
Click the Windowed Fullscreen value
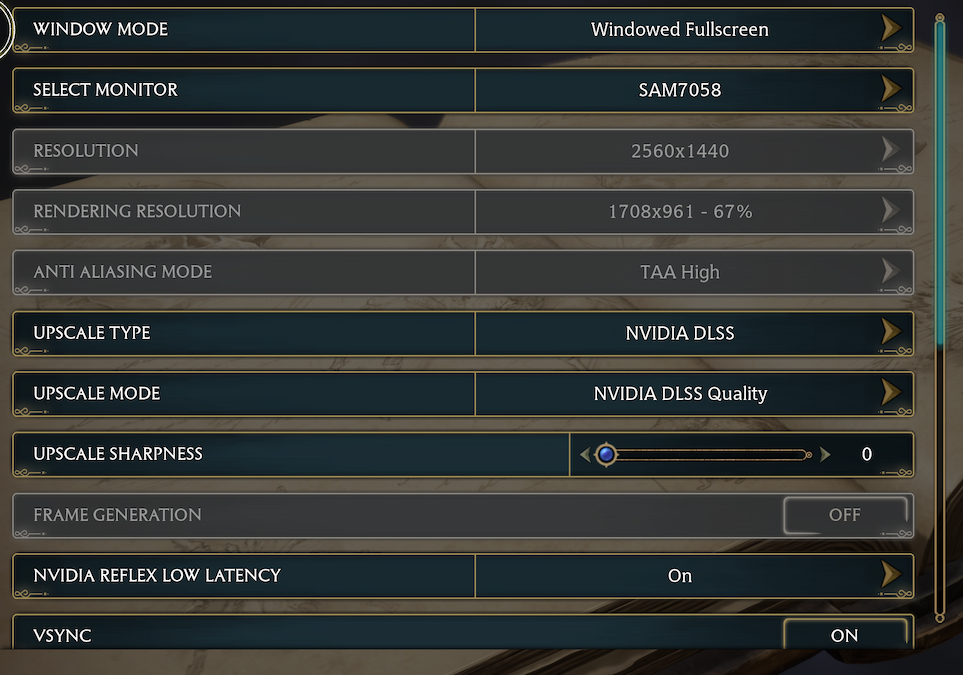(x=680, y=29)
